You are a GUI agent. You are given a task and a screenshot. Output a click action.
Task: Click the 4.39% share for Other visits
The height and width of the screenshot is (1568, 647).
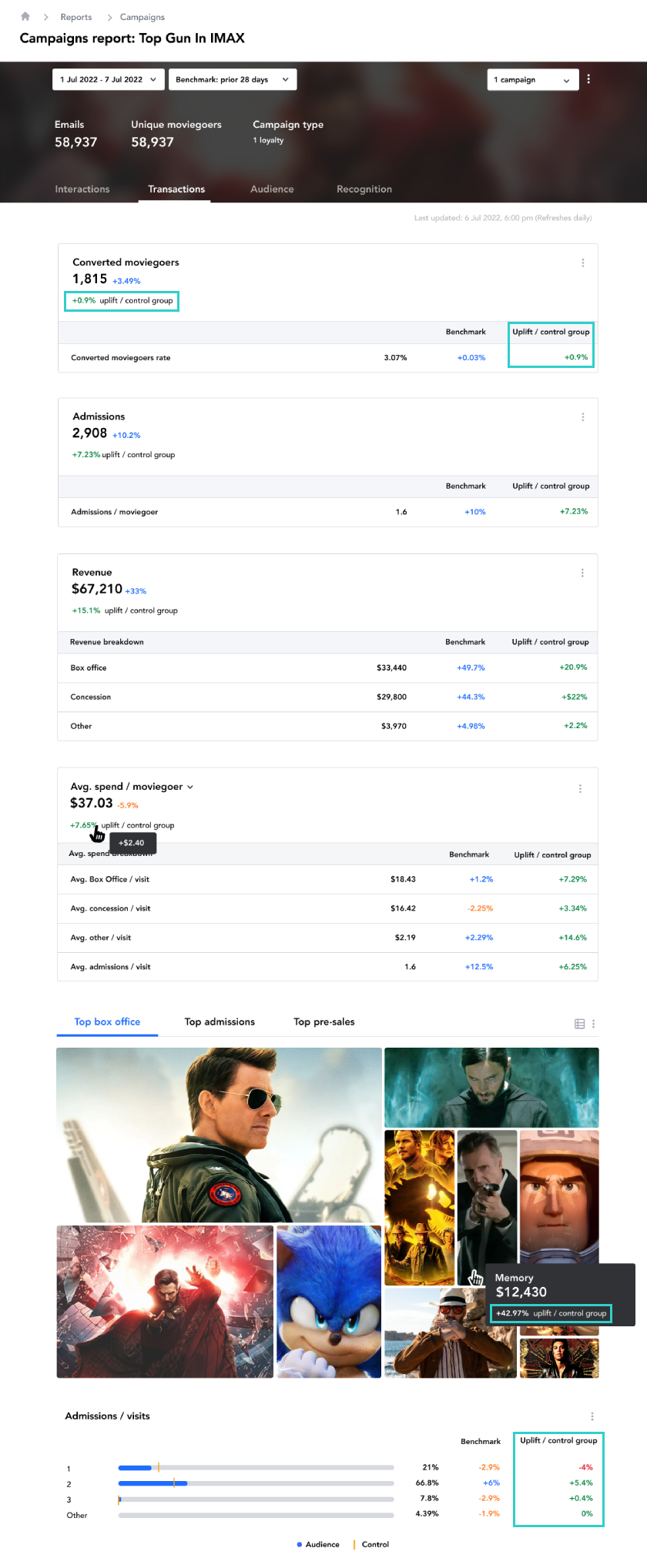click(427, 1514)
